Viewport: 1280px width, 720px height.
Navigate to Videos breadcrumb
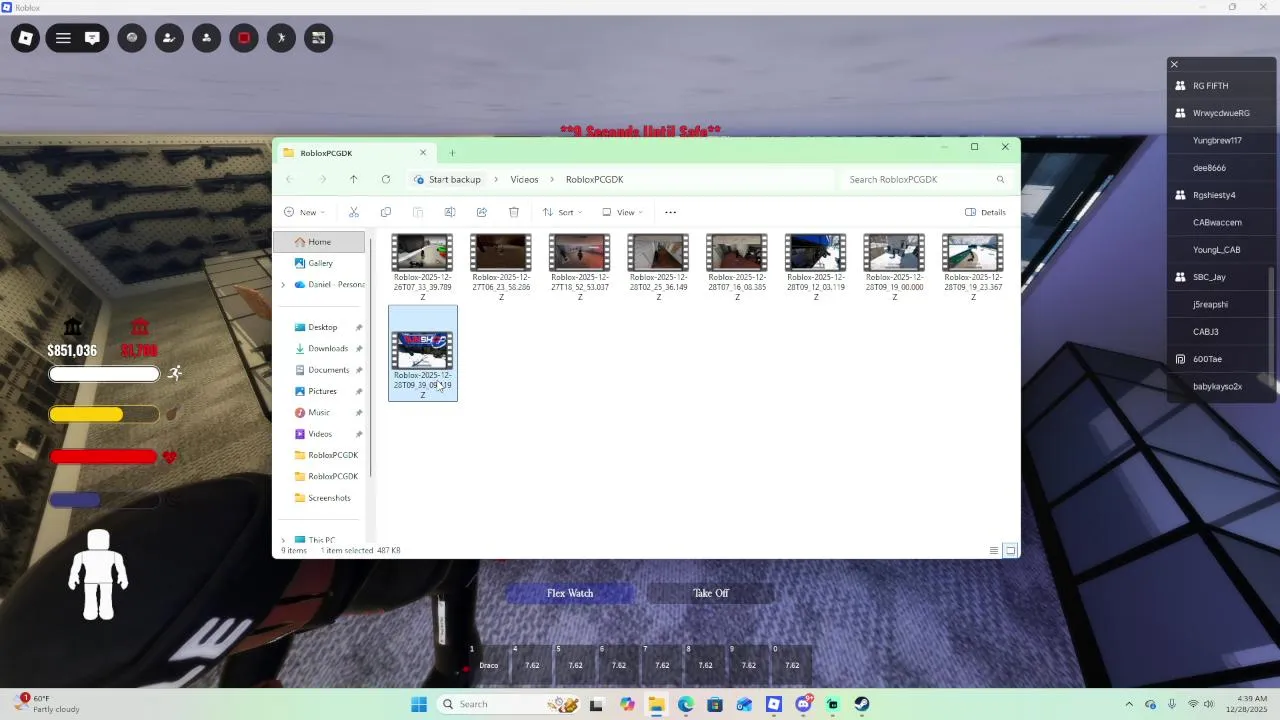coord(524,179)
